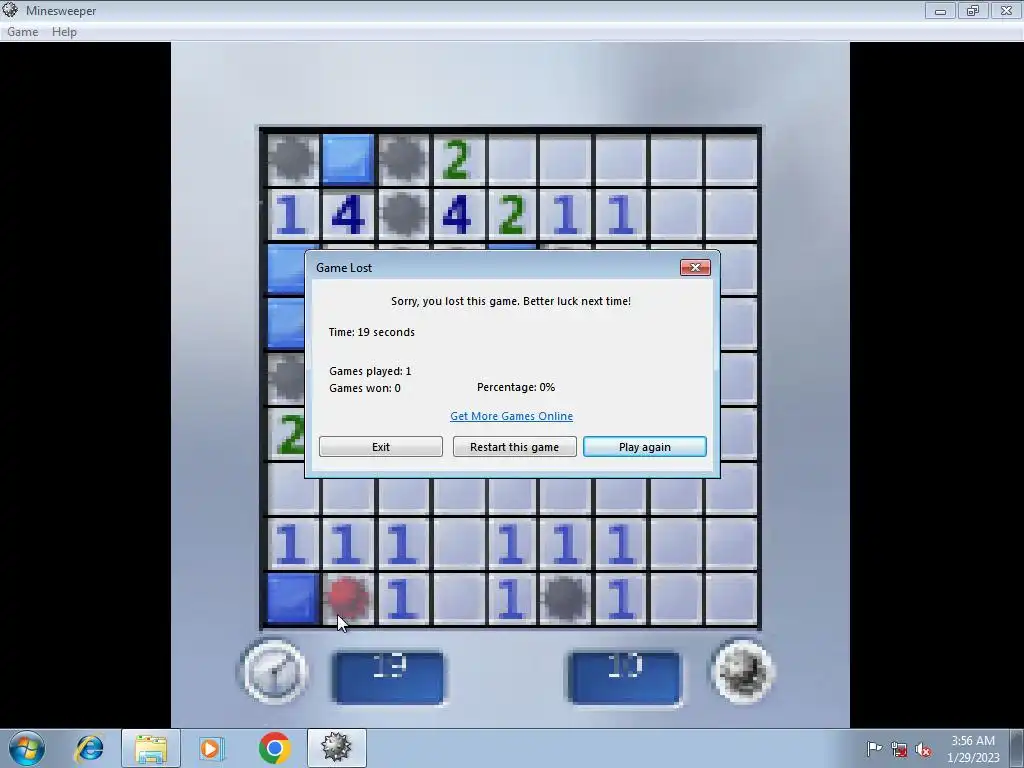The height and width of the screenshot is (768, 1024).
Task: Click the blue timer display showing 19
Action: 389,677
